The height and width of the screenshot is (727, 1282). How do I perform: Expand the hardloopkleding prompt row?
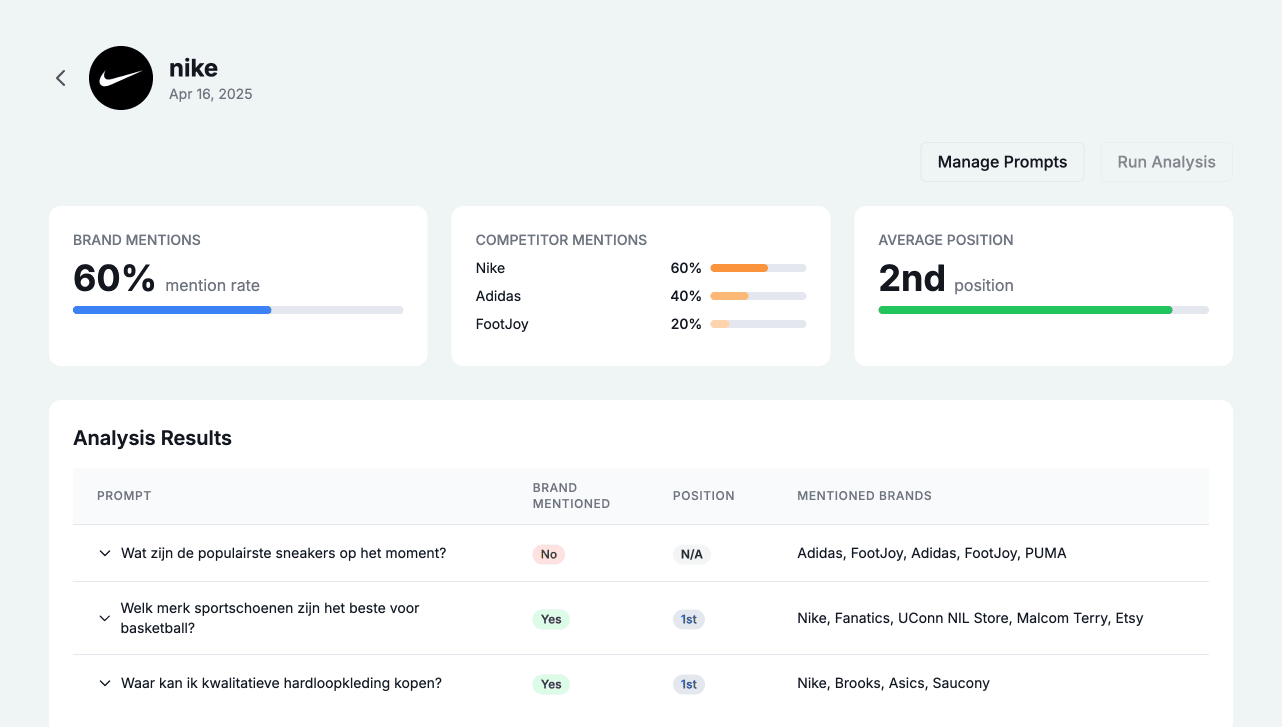point(105,684)
